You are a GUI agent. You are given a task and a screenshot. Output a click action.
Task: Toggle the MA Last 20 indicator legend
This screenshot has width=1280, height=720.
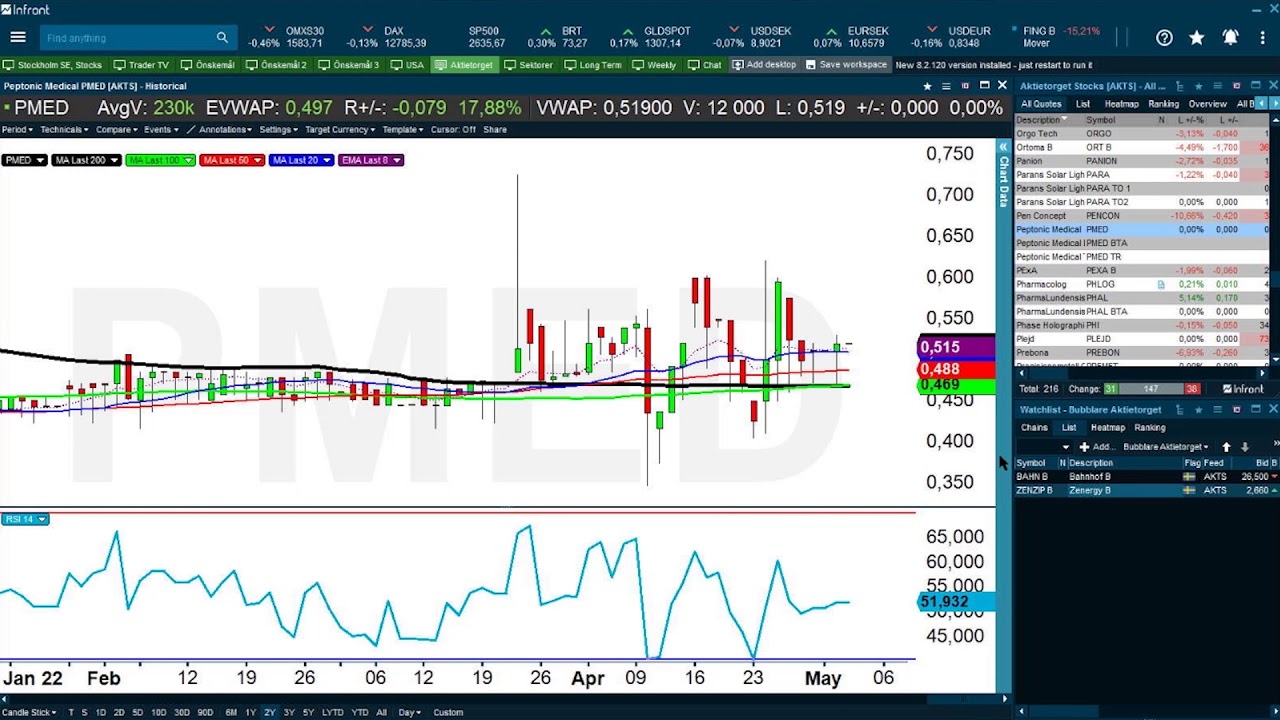point(300,160)
